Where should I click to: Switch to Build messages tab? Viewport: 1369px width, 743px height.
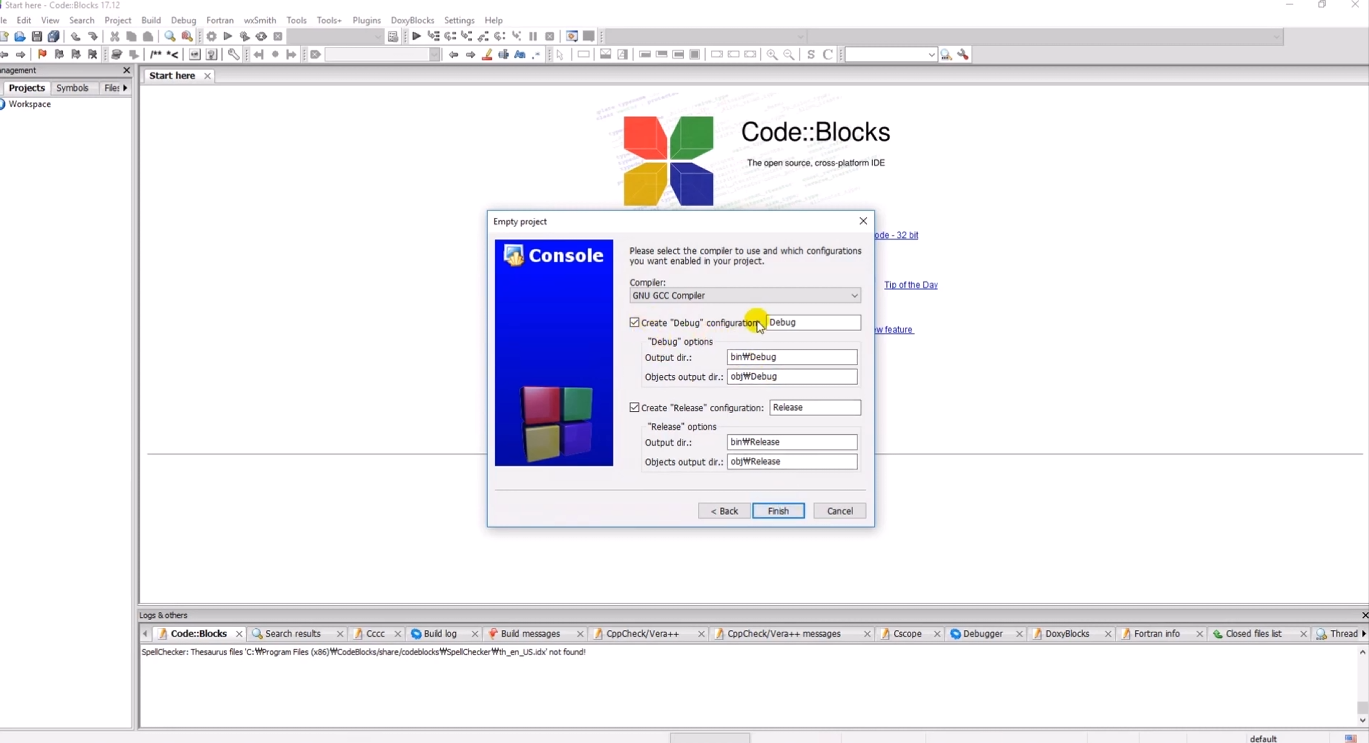click(530, 634)
